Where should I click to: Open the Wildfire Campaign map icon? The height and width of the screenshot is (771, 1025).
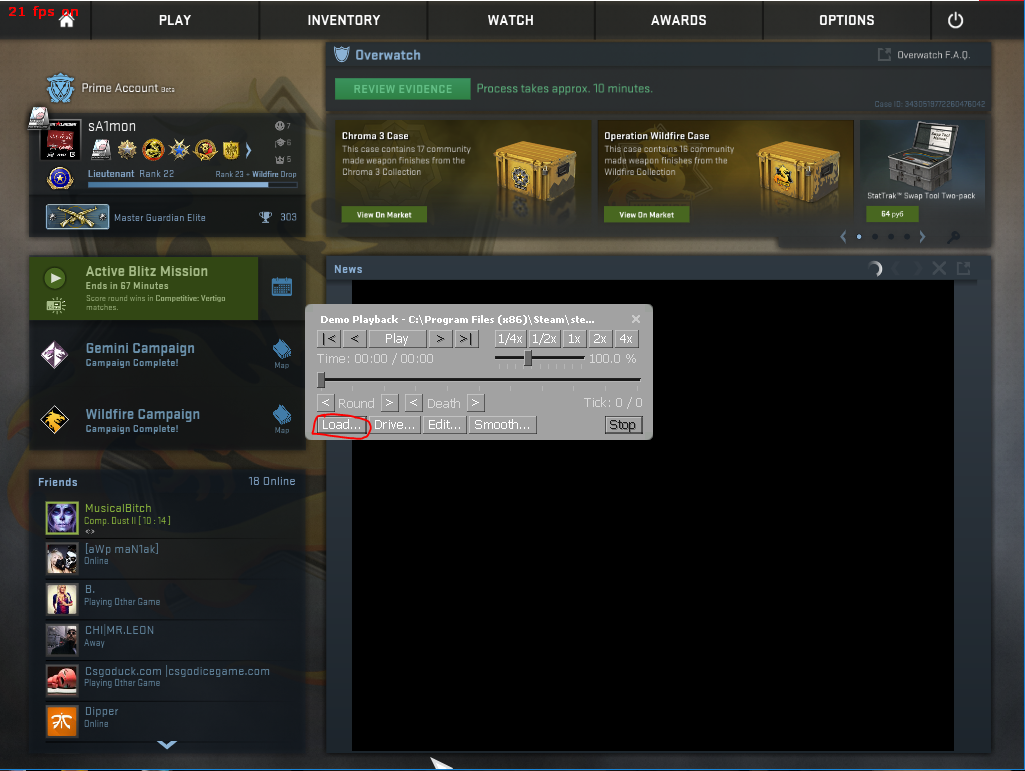tap(282, 419)
